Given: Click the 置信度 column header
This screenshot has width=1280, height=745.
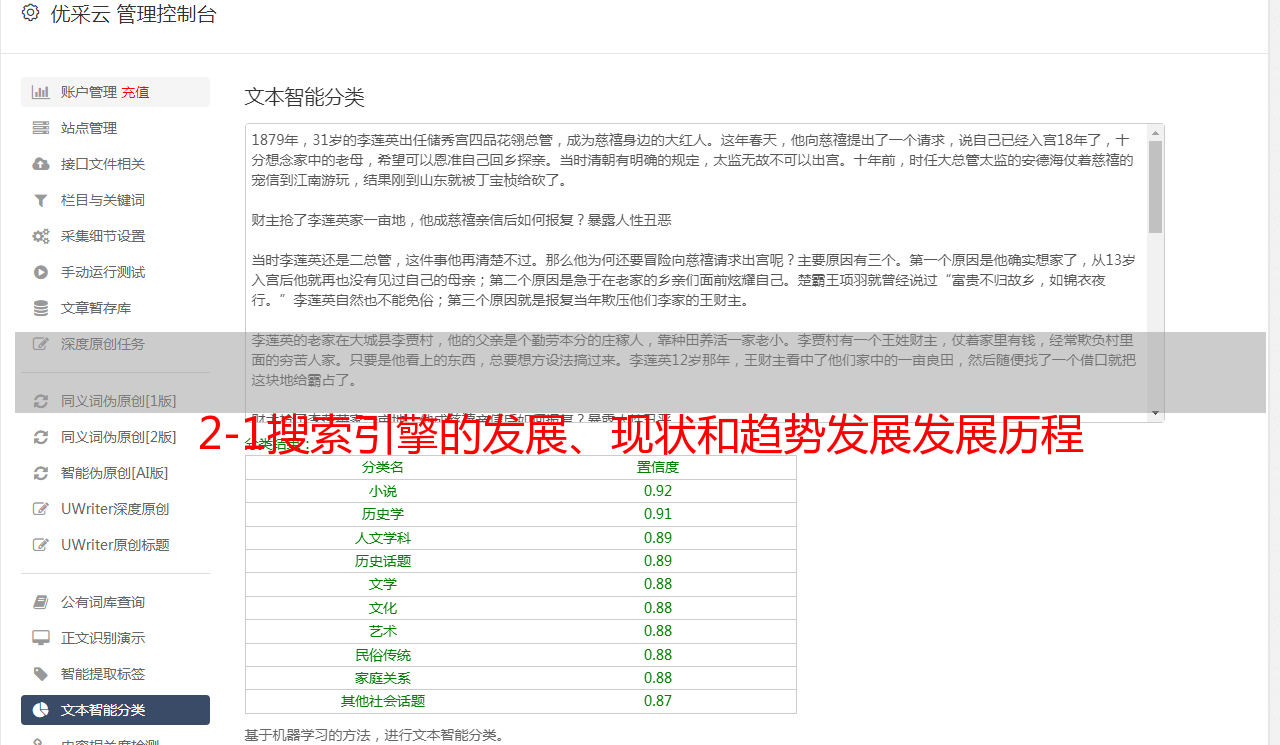Looking at the screenshot, I should (x=658, y=467).
